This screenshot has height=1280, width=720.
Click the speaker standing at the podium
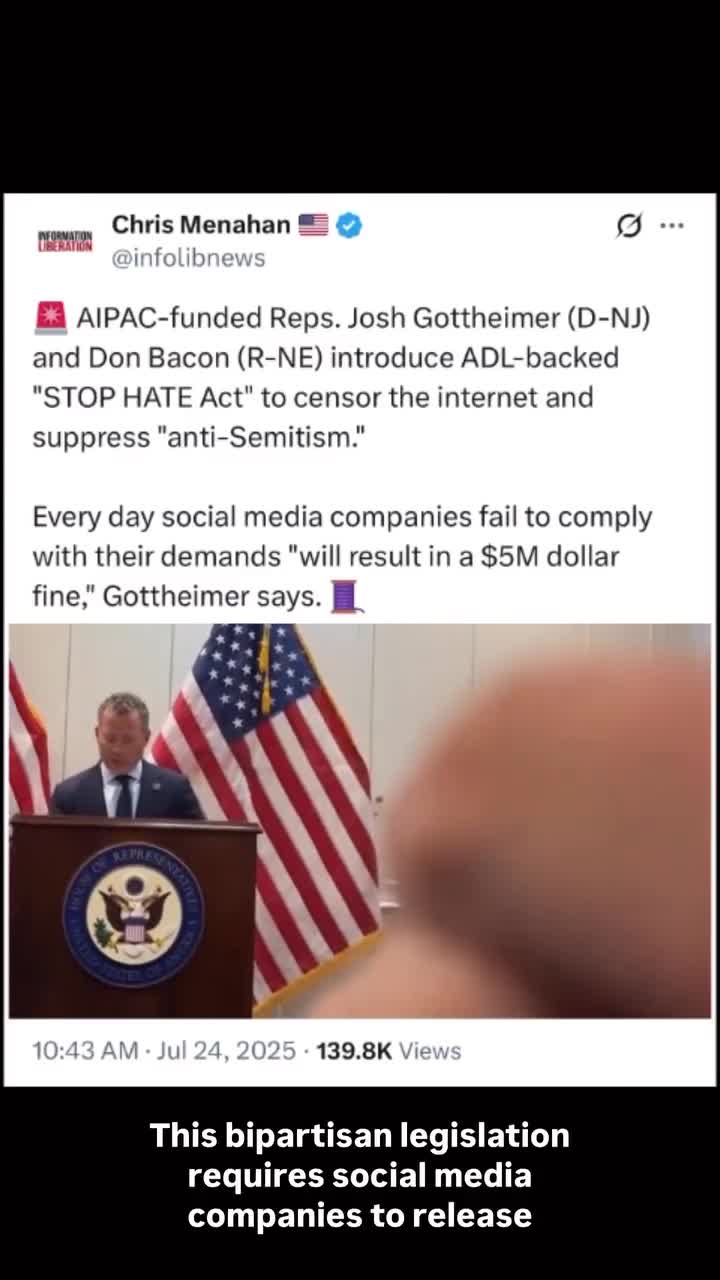(x=125, y=758)
